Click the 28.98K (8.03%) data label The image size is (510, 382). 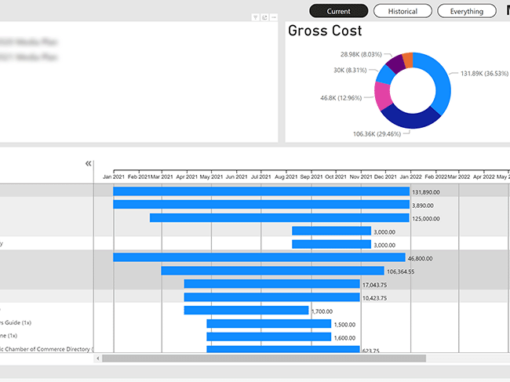(361, 54)
